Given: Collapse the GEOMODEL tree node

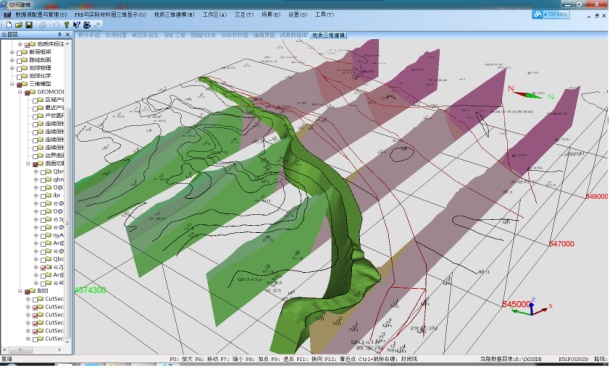Looking at the screenshot, I should tap(20, 92).
